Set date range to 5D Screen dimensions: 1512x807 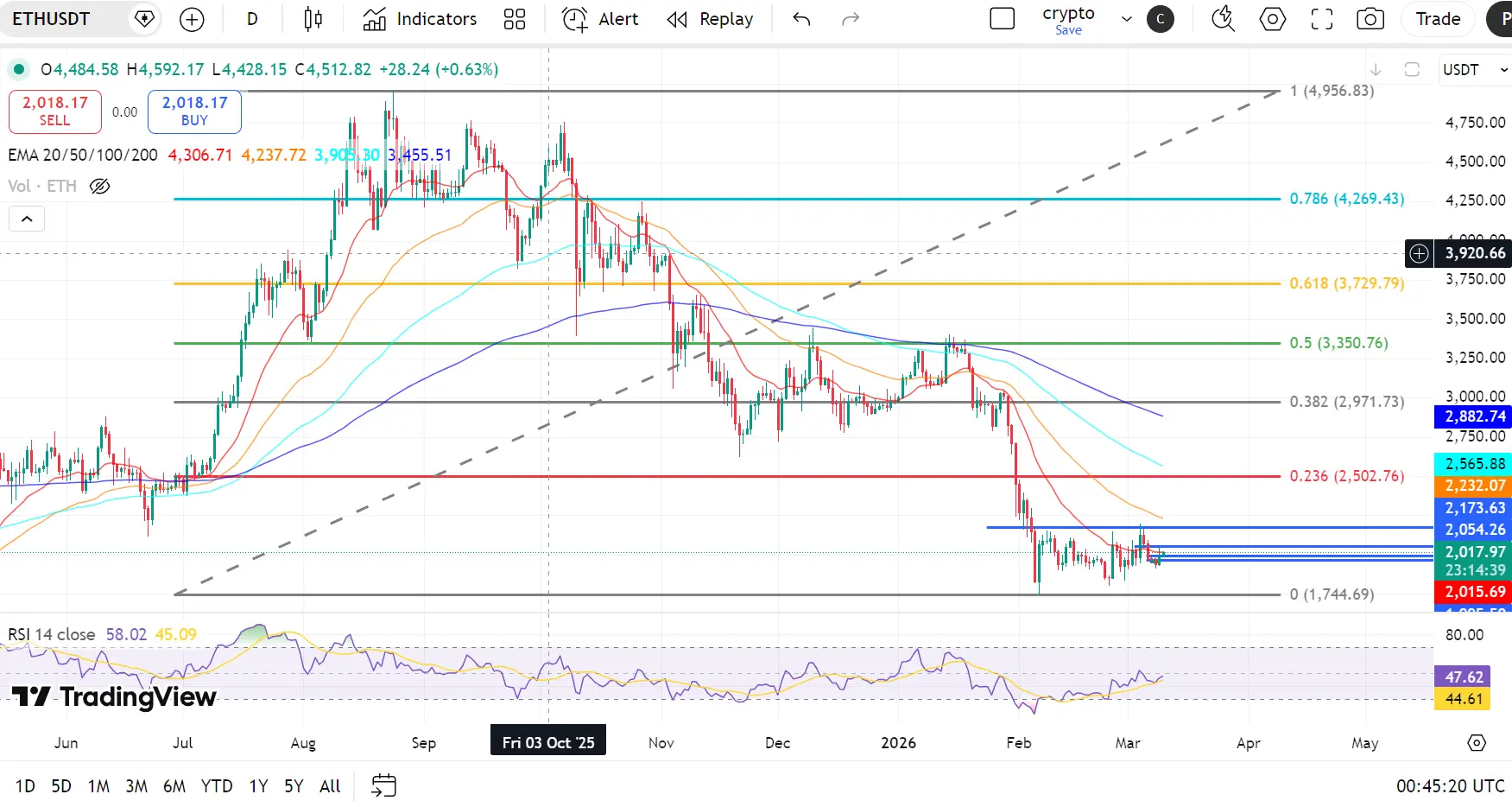(61, 786)
